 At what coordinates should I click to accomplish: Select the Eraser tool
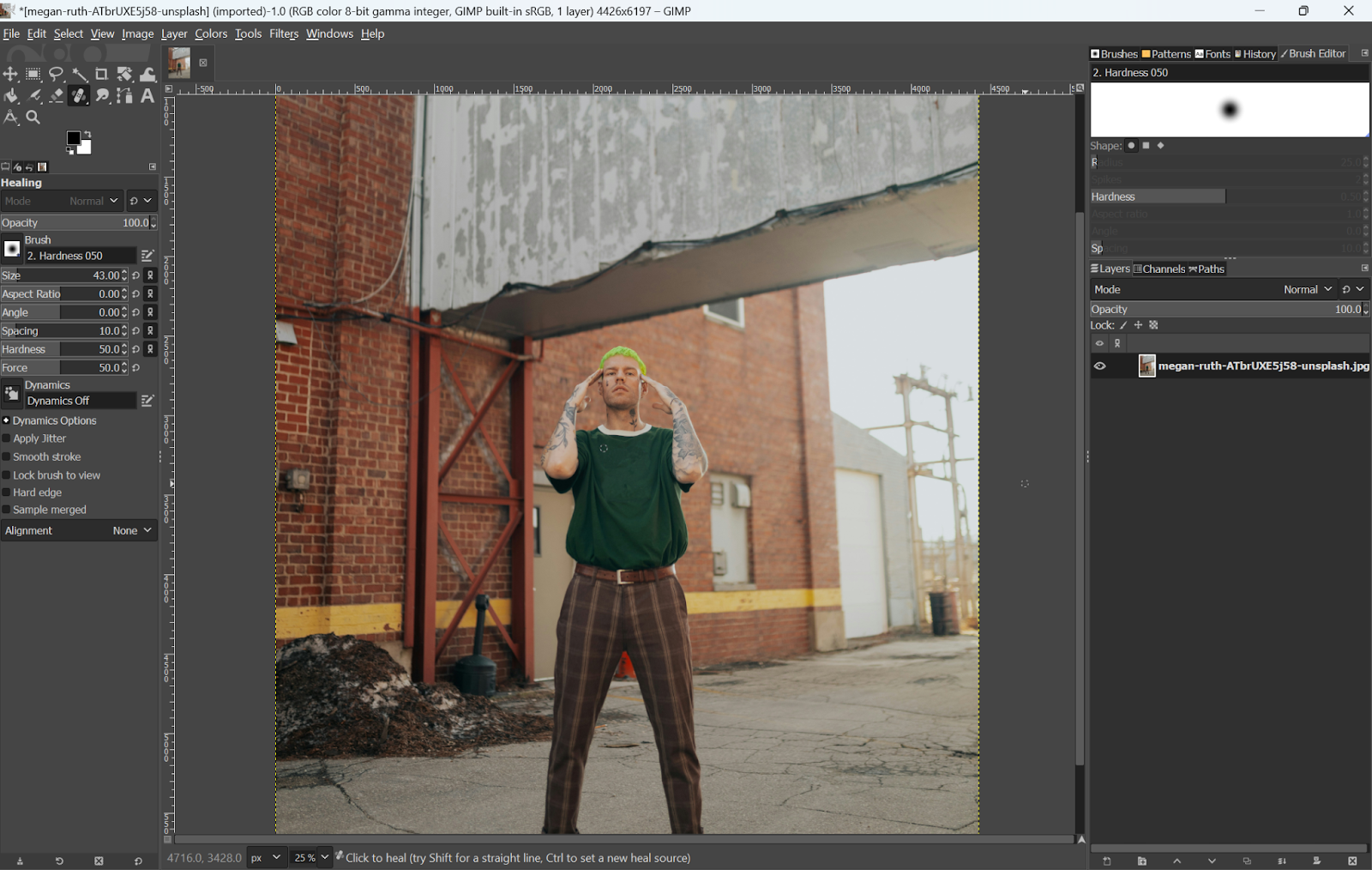coord(57,96)
